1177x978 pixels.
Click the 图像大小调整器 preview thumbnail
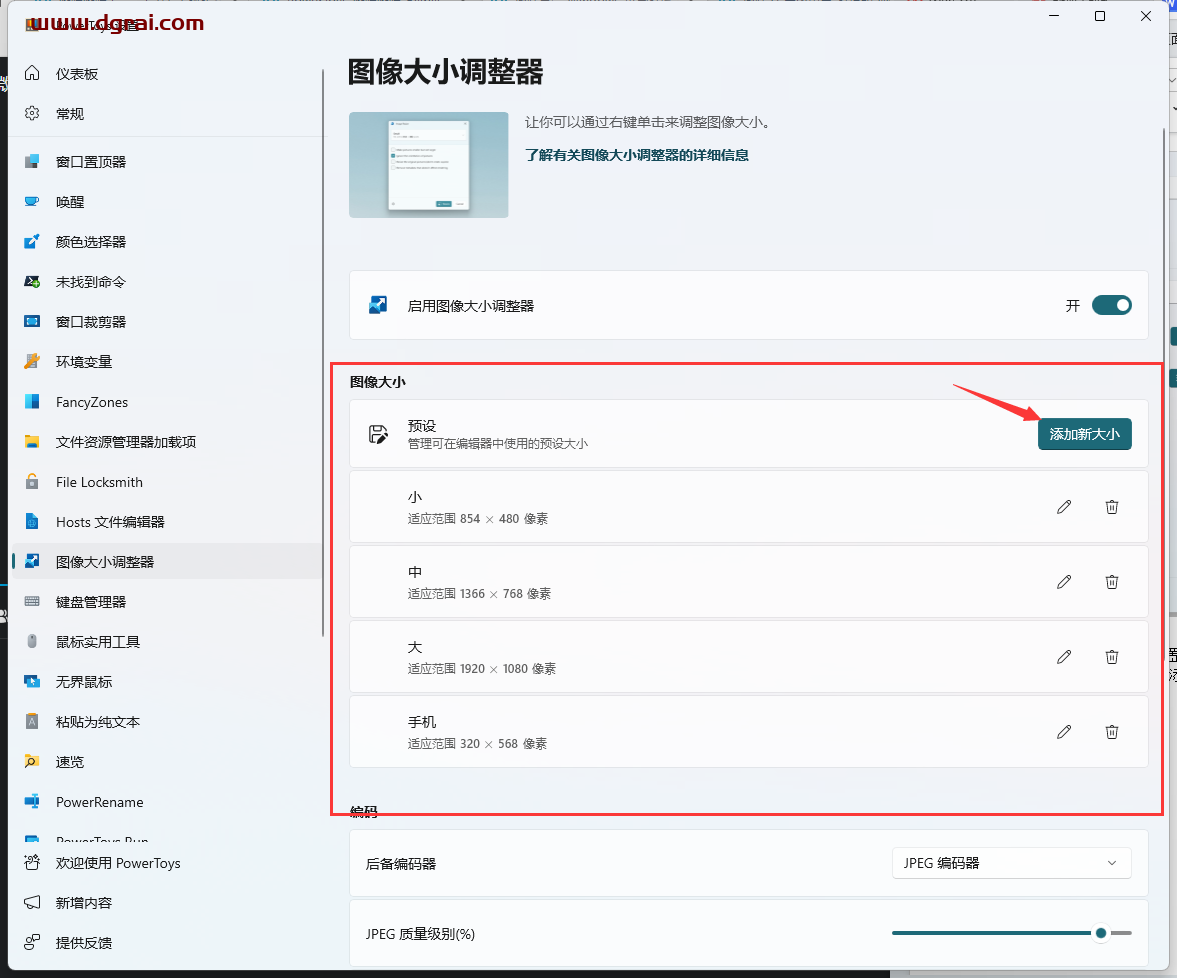429,165
